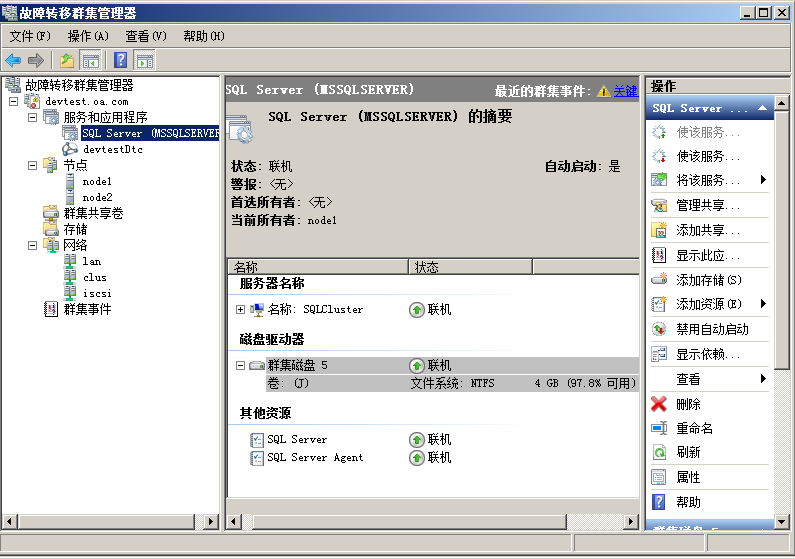
Task: Click the Forward arrow toolbar icon
Action: (x=36, y=61)
